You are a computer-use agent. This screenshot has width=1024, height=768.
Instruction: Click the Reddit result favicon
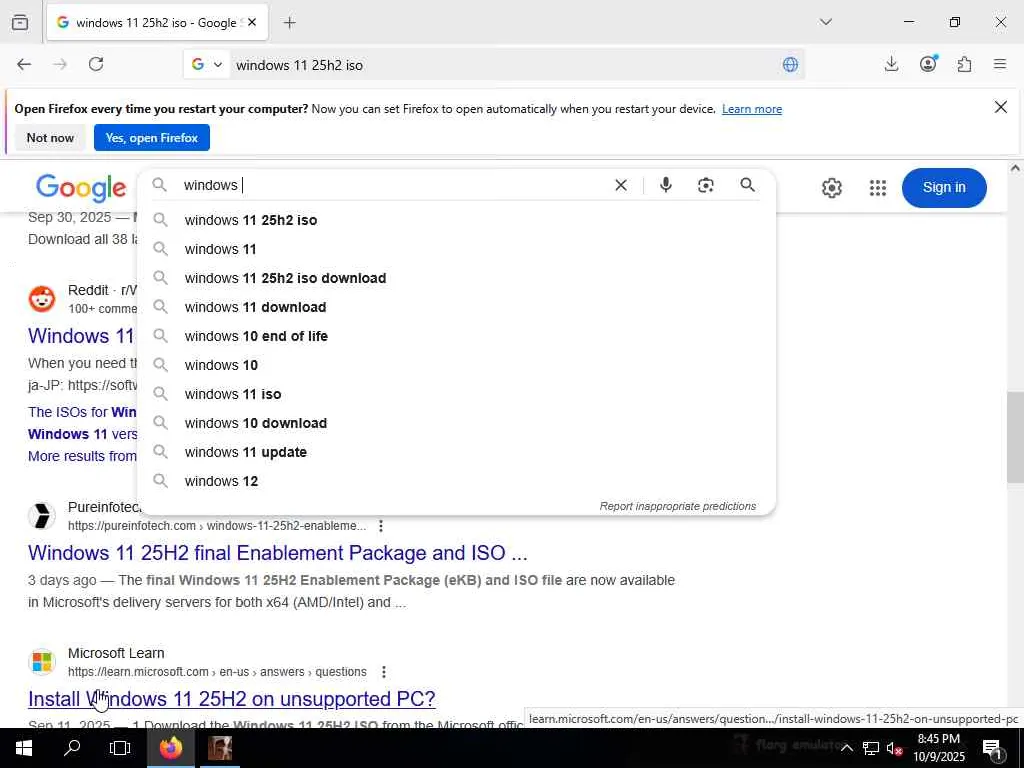42,298
